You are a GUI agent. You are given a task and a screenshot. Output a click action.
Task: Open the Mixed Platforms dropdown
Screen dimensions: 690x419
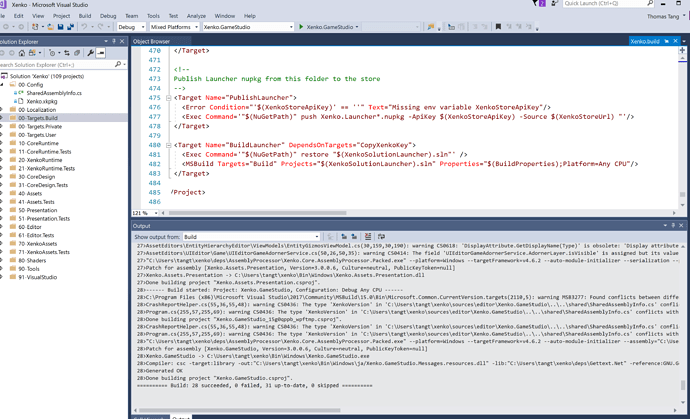coord(174,27)
